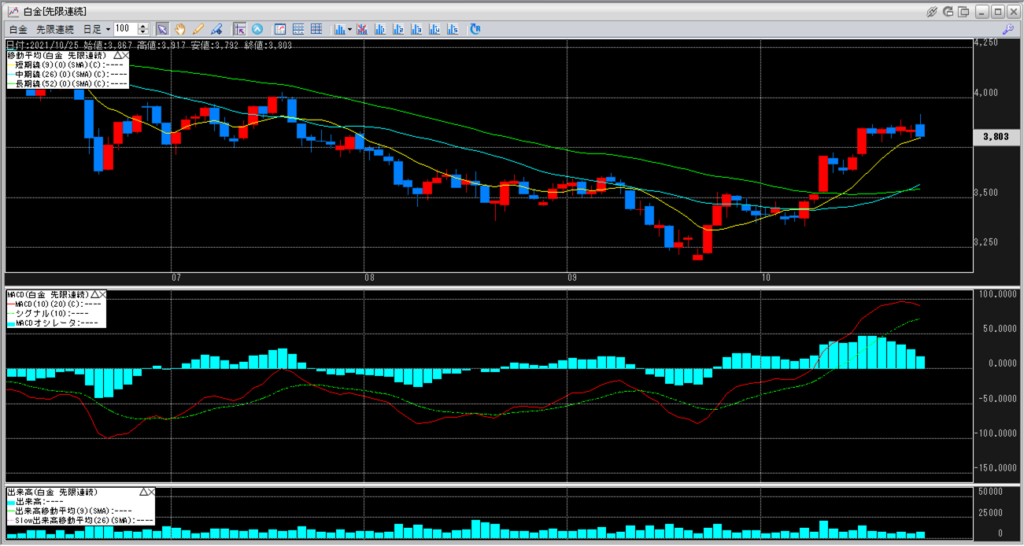Load chart preset 2 icon
The width and height of the screenshot is (1024, 546).
point(398,29)
